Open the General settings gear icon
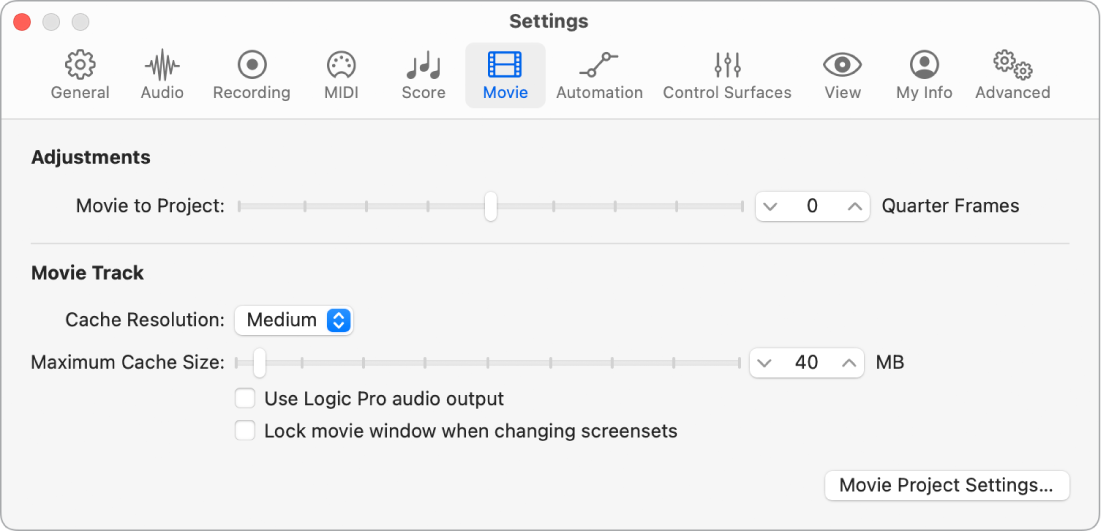This screenshot has width=1102, height=532. [x=80, y=65]
